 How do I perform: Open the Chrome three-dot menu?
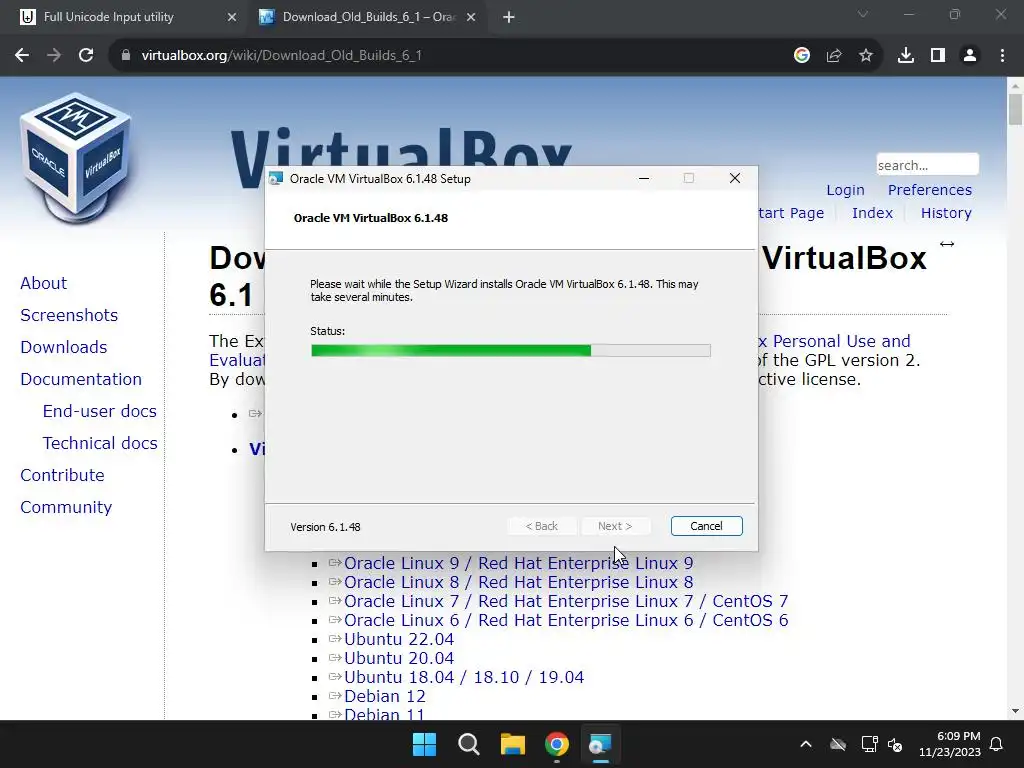point(1002,56)
